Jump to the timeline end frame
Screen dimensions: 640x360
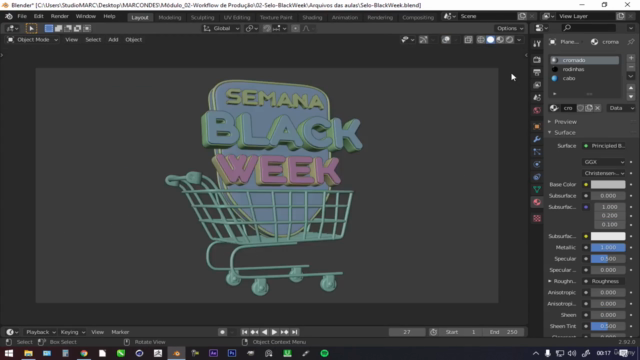coord(295,332)
